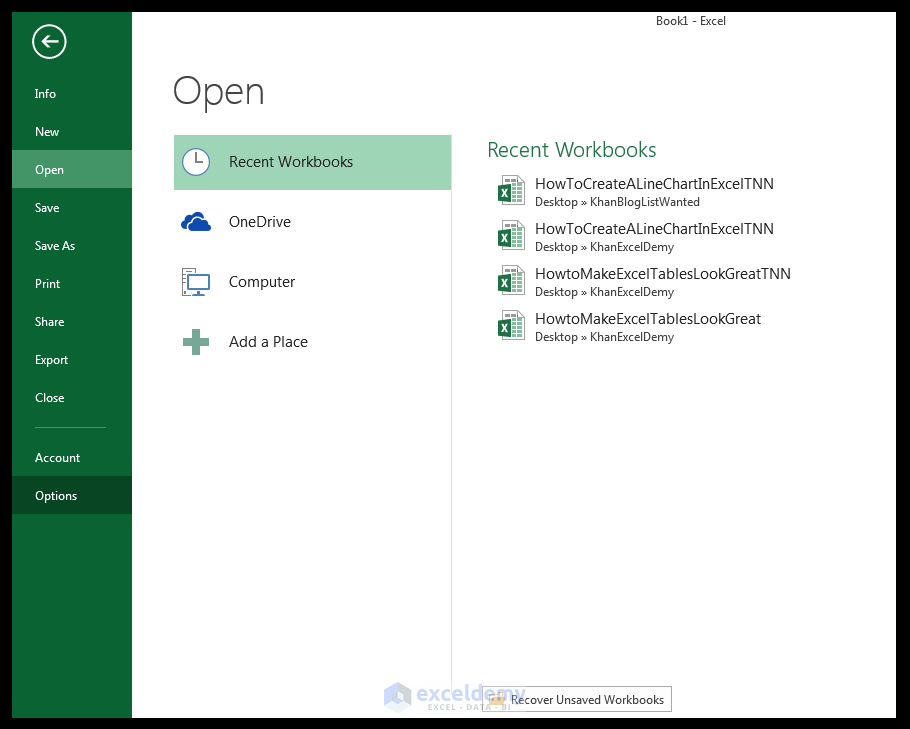Click Recover Unsaved Workbooks button
This screenshot has width=910, height=729.
[x=577, y=699]
